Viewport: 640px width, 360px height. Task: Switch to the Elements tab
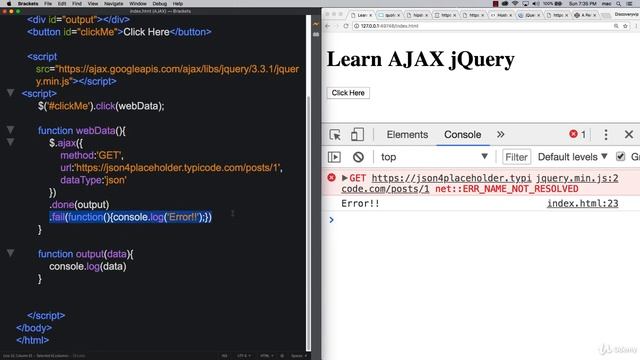(407, 135)
